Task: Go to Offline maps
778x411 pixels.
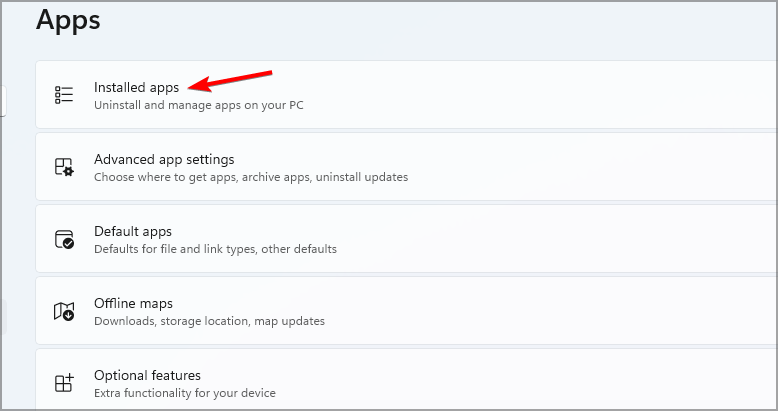Action: 133,303
